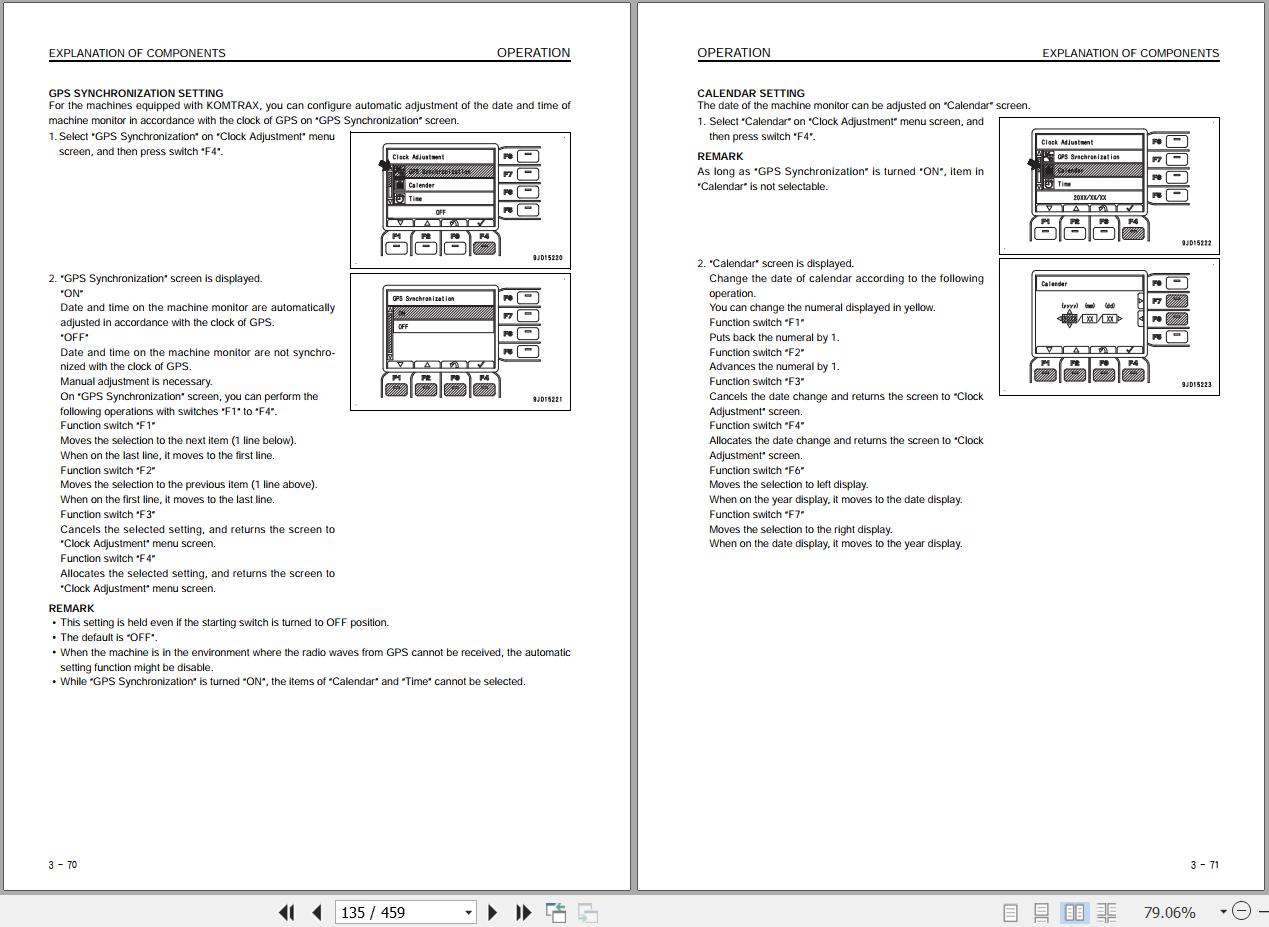The width and height of the screenshot is (1269, 927).
Task: Click the Calendar screen diagram 9JD15223
Action: (x=1109, y=327)
